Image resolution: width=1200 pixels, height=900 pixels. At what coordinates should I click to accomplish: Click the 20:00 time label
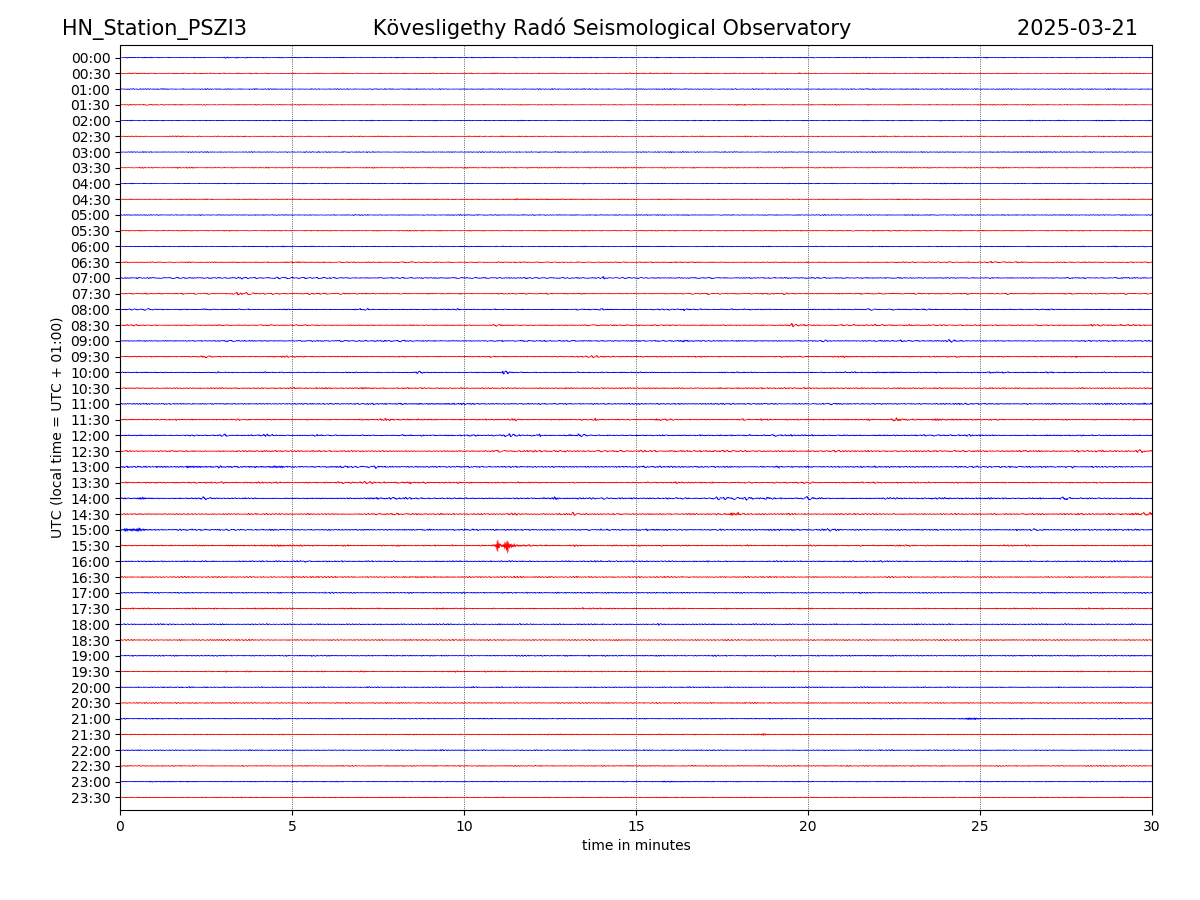point(90,688)
